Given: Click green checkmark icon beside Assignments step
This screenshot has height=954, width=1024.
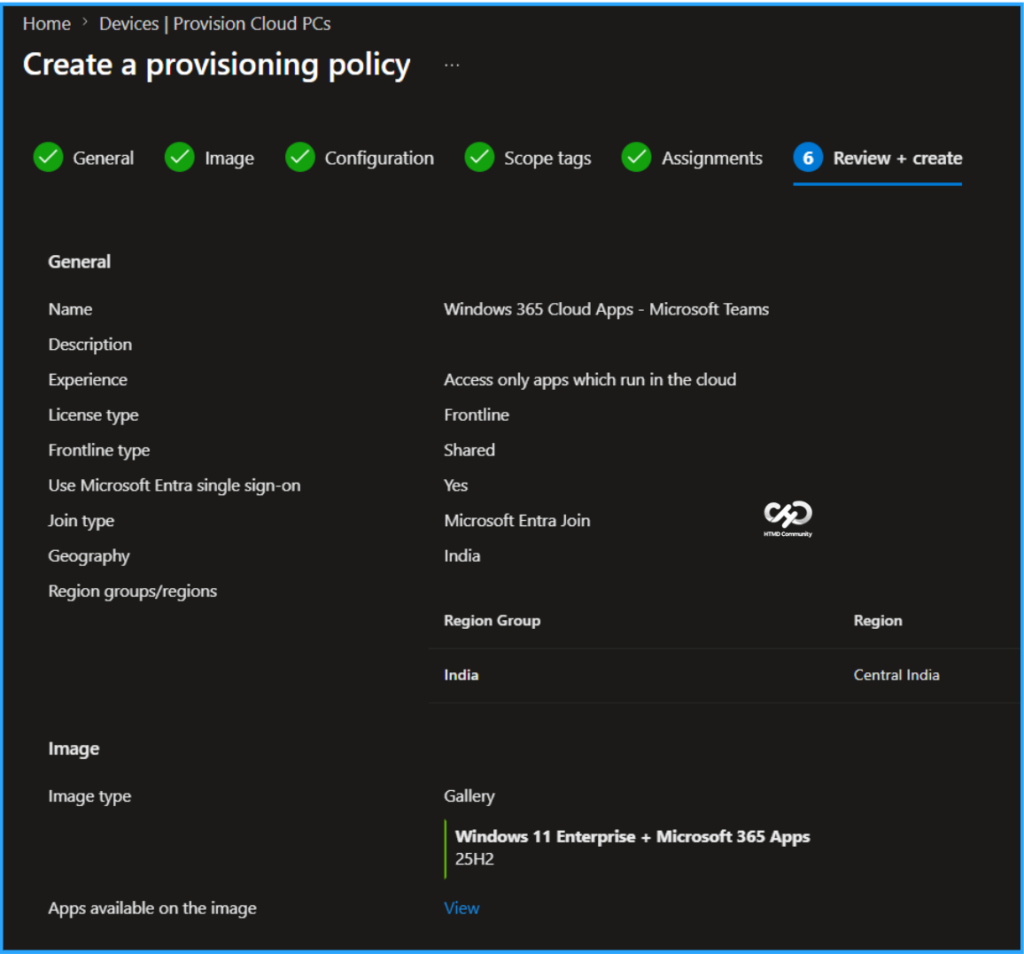Looking at the screenshot, I should (x=637, y=157).
